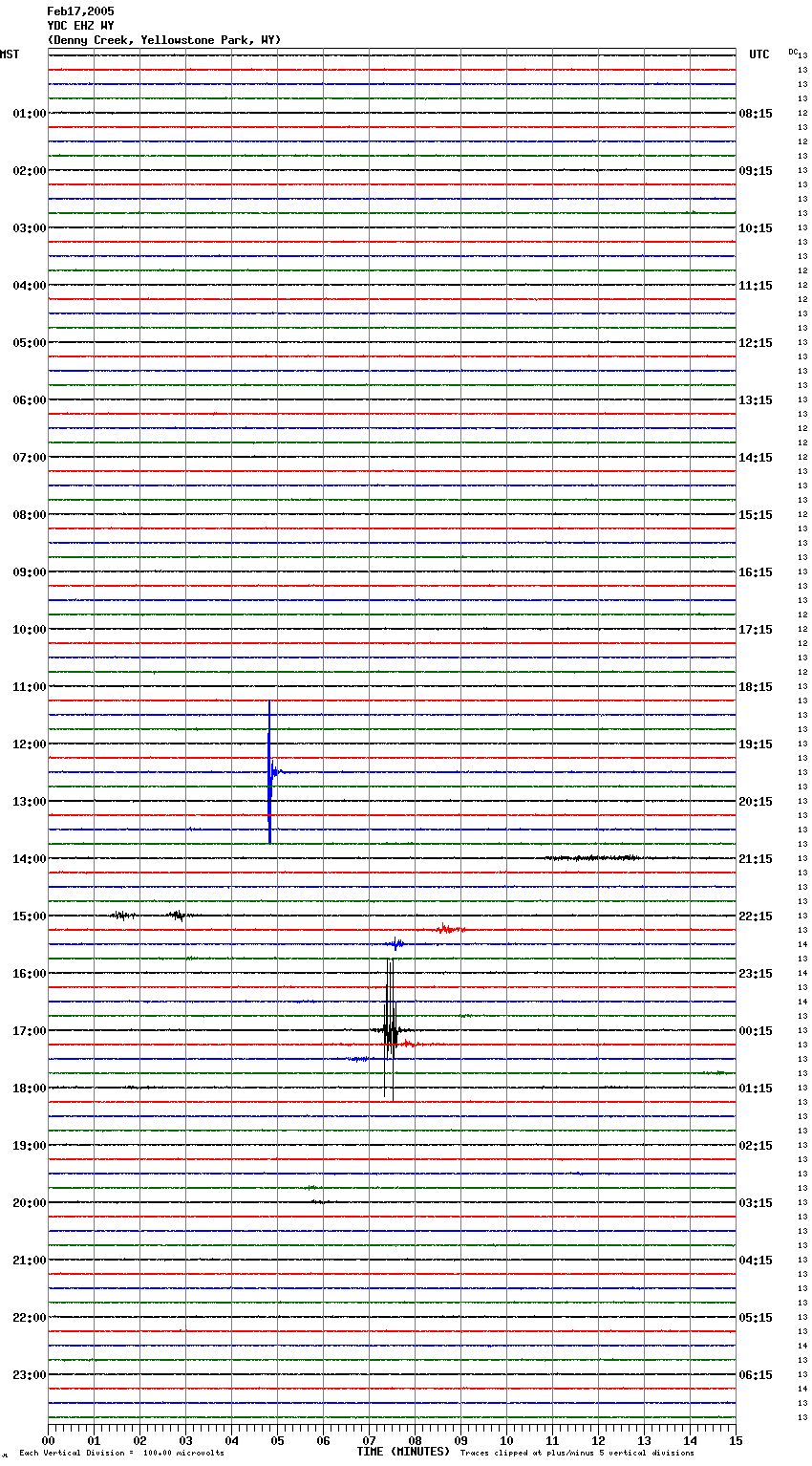Screen dimensions: 812x1466
Task: Select the 17:00 MST row label
Action: point(29,1031)
